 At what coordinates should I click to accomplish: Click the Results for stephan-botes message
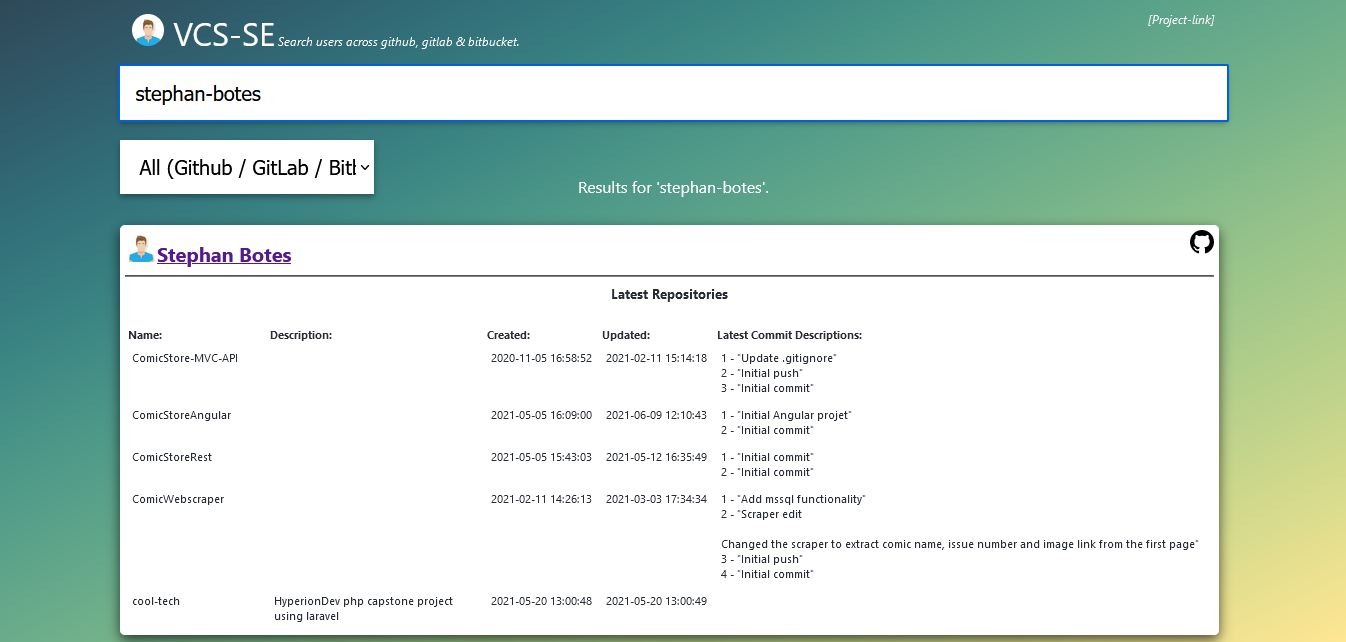coord(673,187)
